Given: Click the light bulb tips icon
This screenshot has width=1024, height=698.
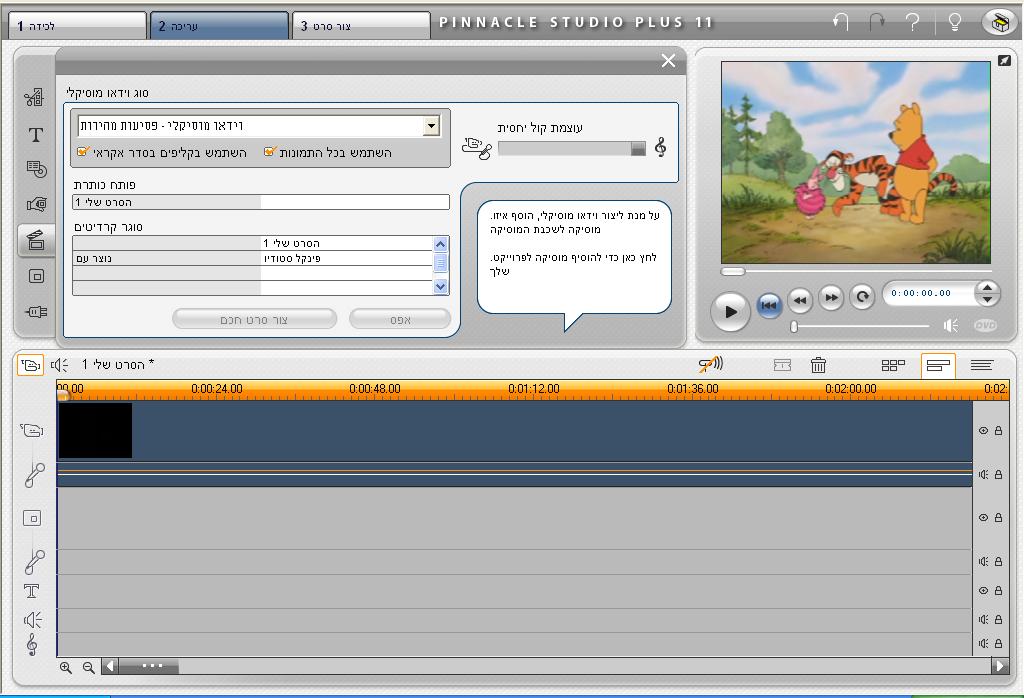Looking at the screenshot, I should tap(954, 22).
